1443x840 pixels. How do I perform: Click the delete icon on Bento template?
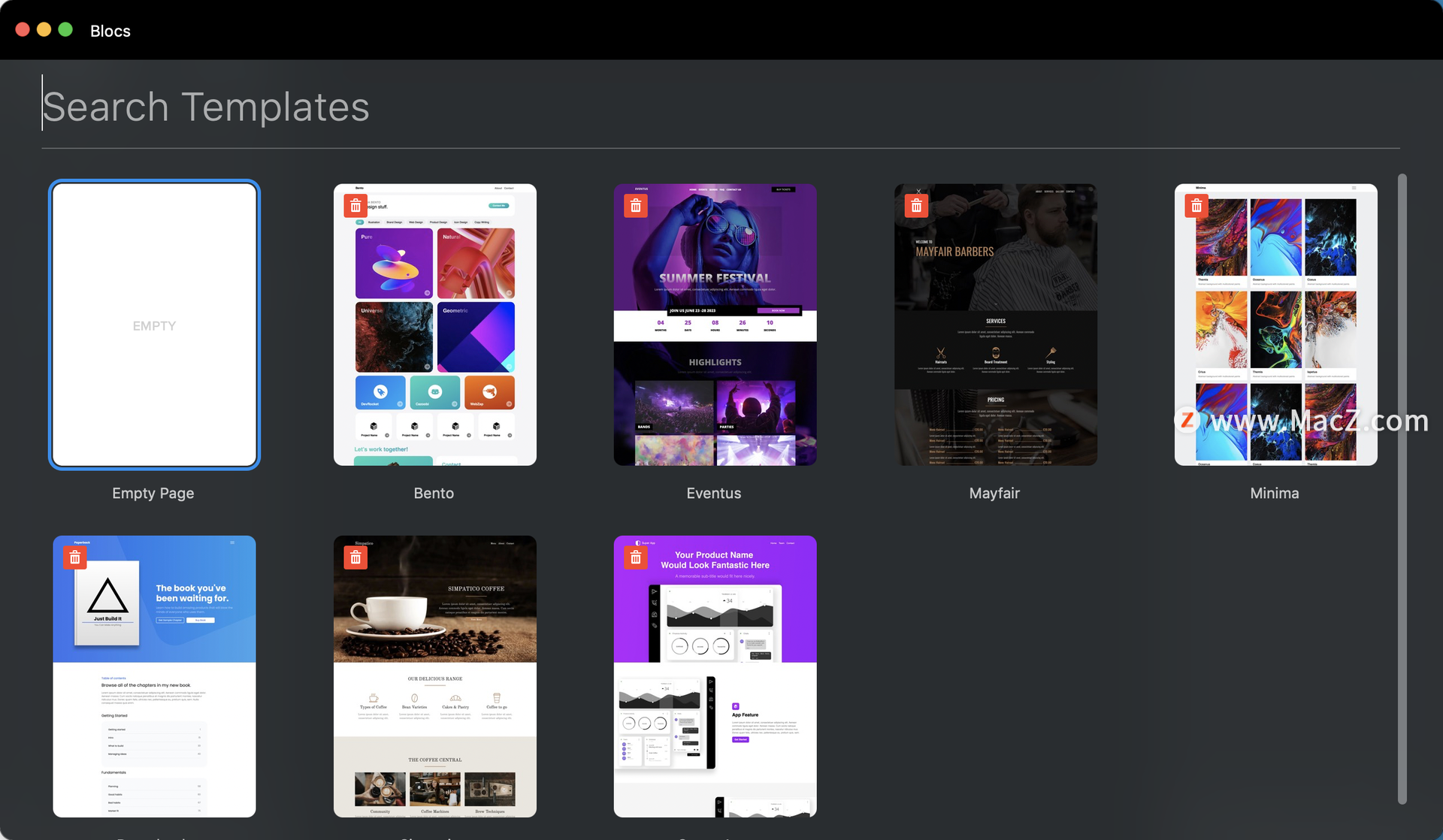click(x=355, y=205)
